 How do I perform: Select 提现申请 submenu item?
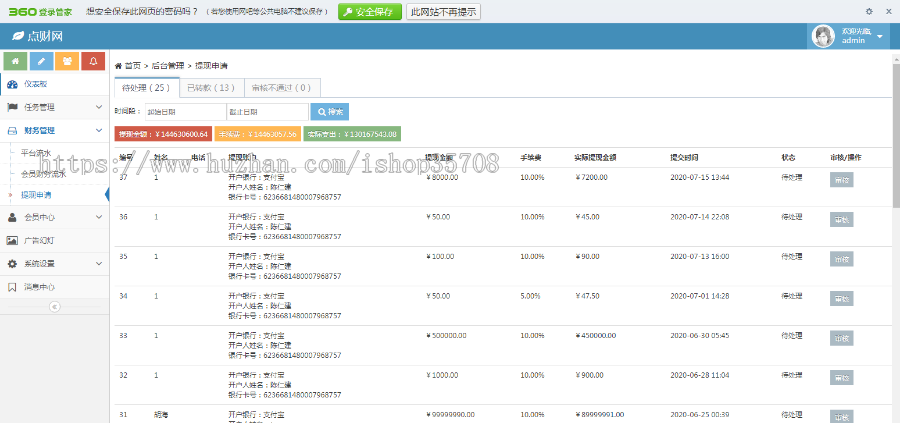coord(36,195)
